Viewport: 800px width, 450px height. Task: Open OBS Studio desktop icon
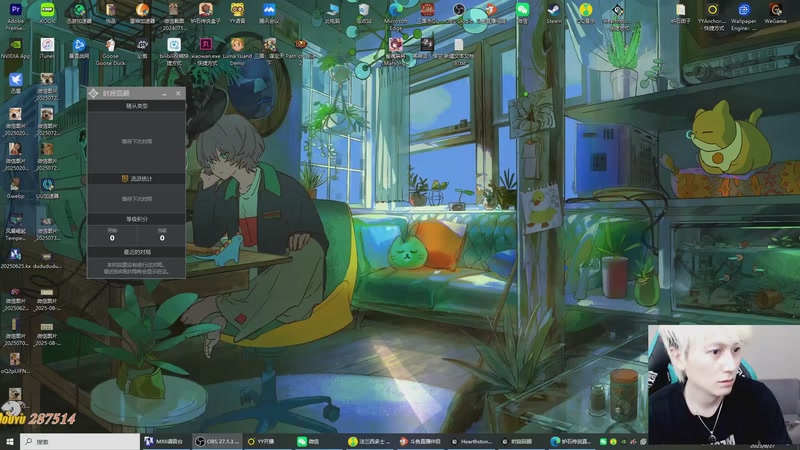[459, 14]
